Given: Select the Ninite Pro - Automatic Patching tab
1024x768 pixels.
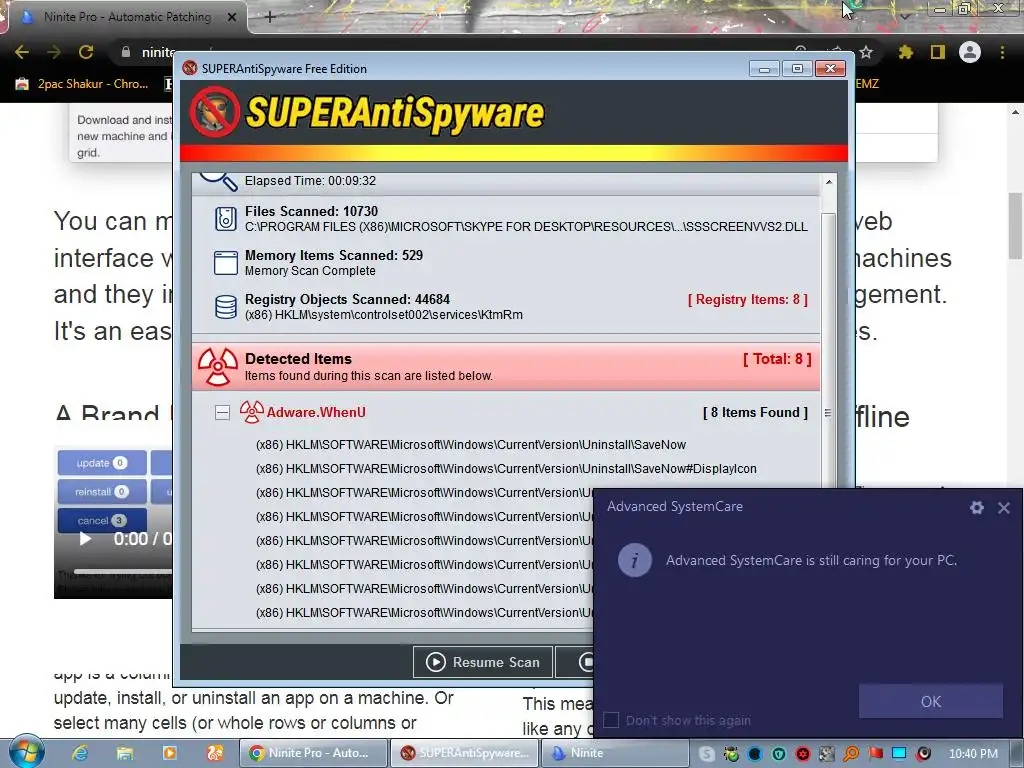Looking at the screenshot, I should [127, 17].
